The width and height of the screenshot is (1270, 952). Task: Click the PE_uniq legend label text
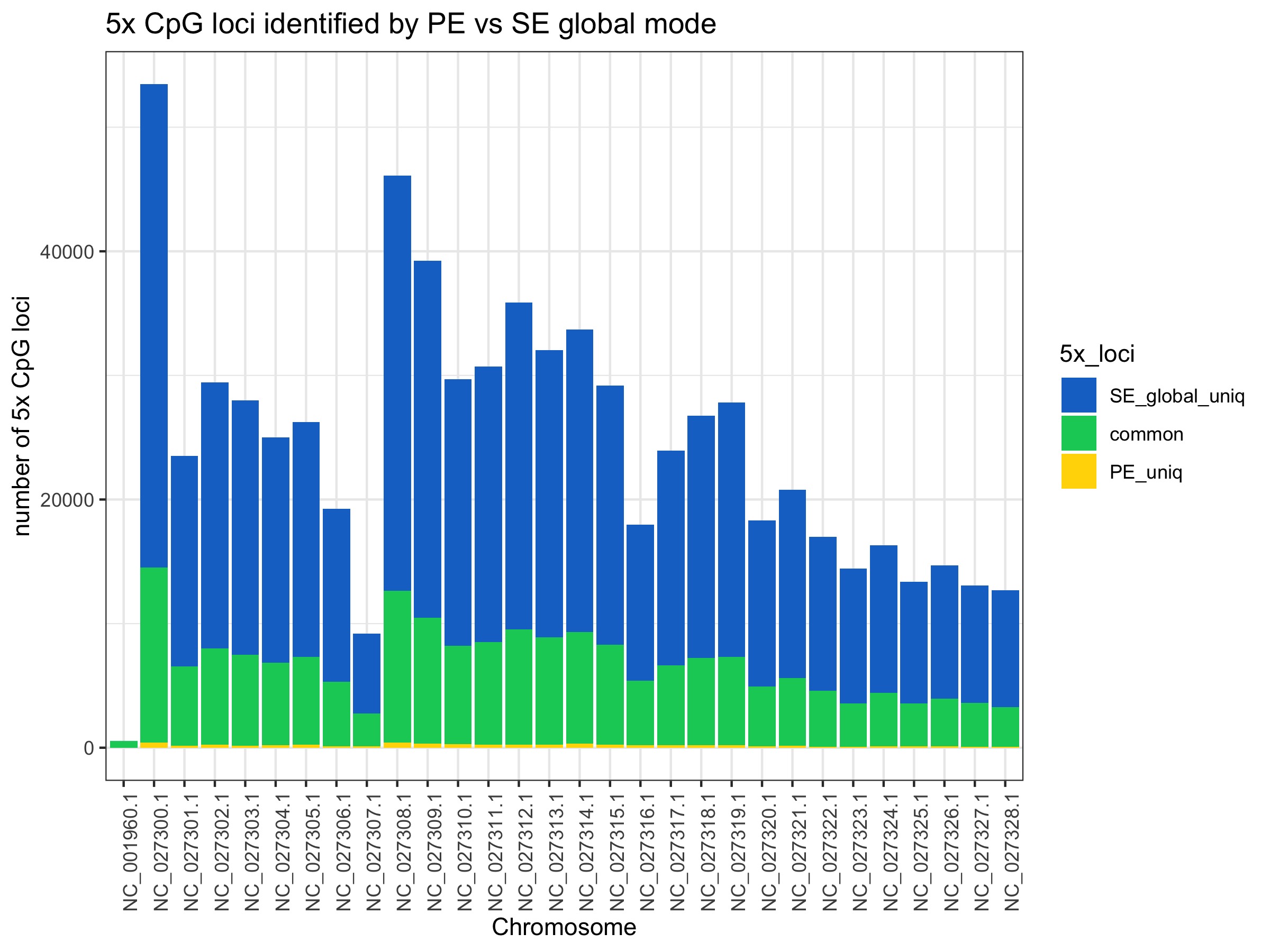(1146, 472)
